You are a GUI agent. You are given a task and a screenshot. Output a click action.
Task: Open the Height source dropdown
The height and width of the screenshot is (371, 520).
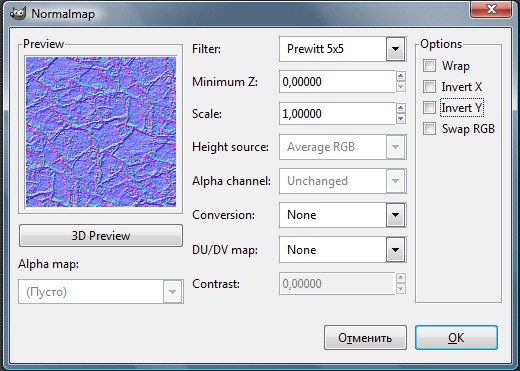point(343,147)
